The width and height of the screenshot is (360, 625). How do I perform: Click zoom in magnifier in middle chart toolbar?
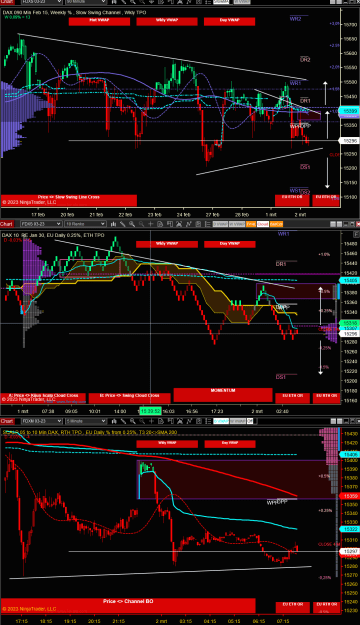click(x=132, y=224)
